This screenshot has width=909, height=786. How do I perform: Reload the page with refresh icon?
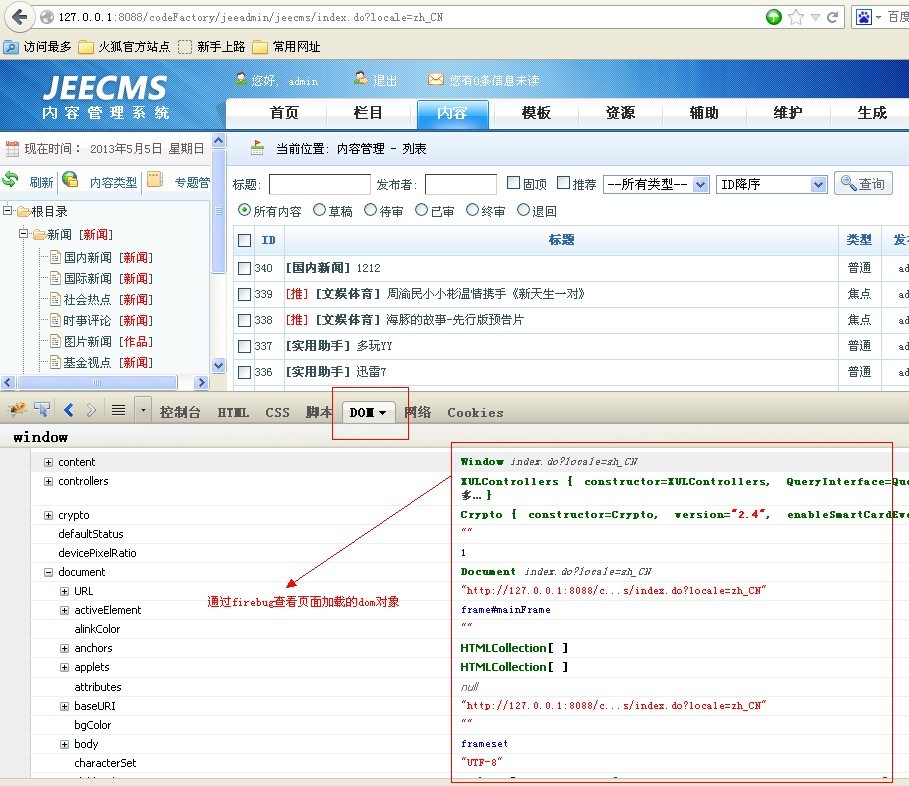click(832, 17)
